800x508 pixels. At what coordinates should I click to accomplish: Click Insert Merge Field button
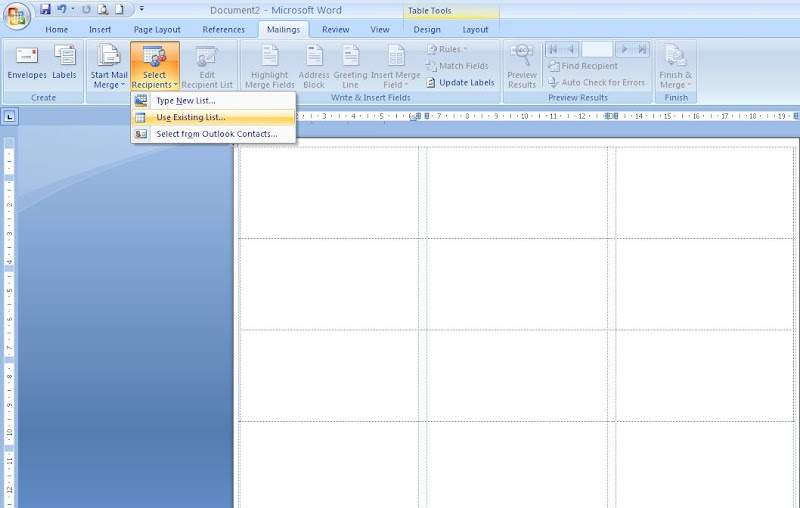395,66
